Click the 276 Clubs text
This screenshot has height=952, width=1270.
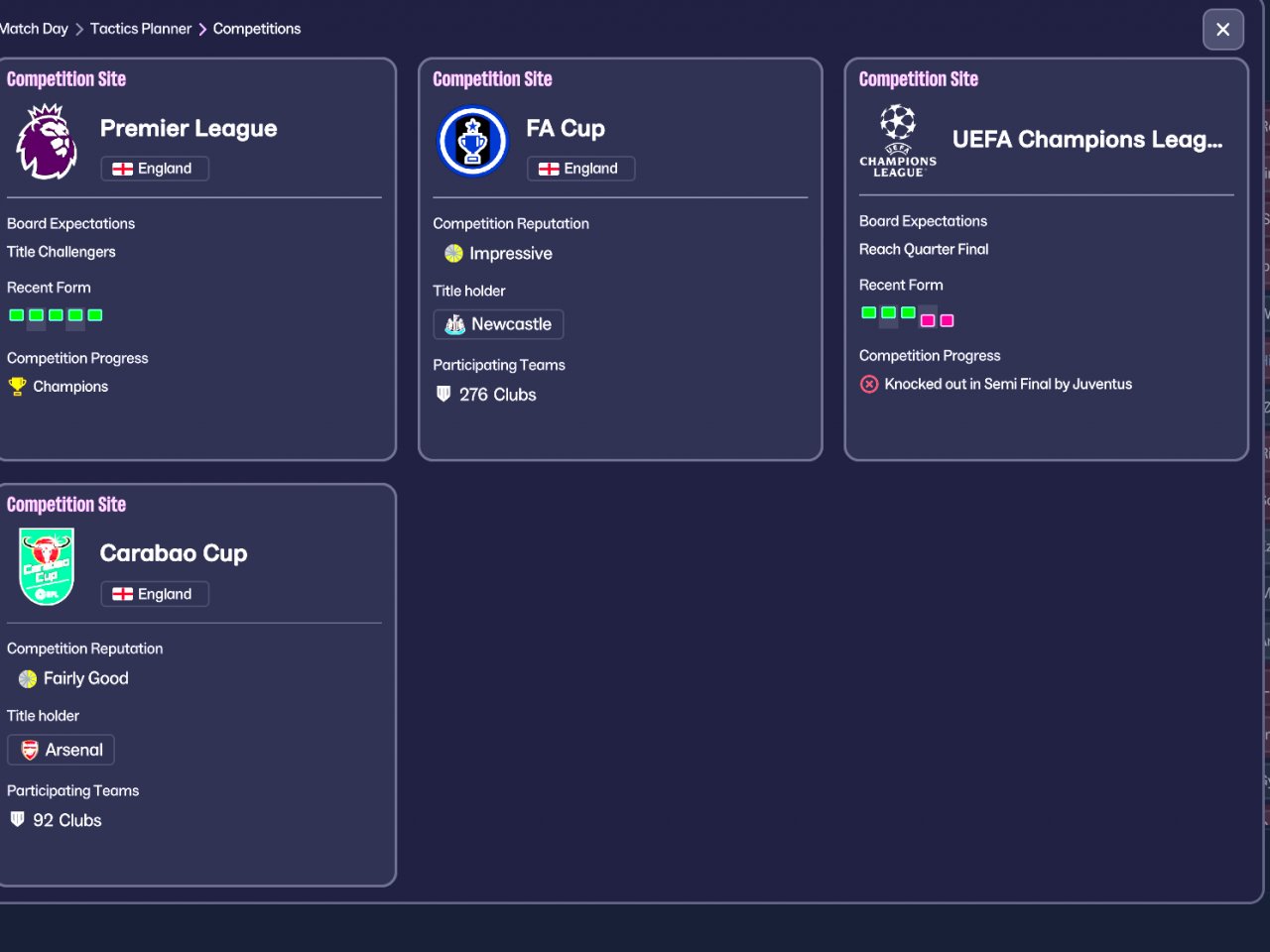click(498, 395)
